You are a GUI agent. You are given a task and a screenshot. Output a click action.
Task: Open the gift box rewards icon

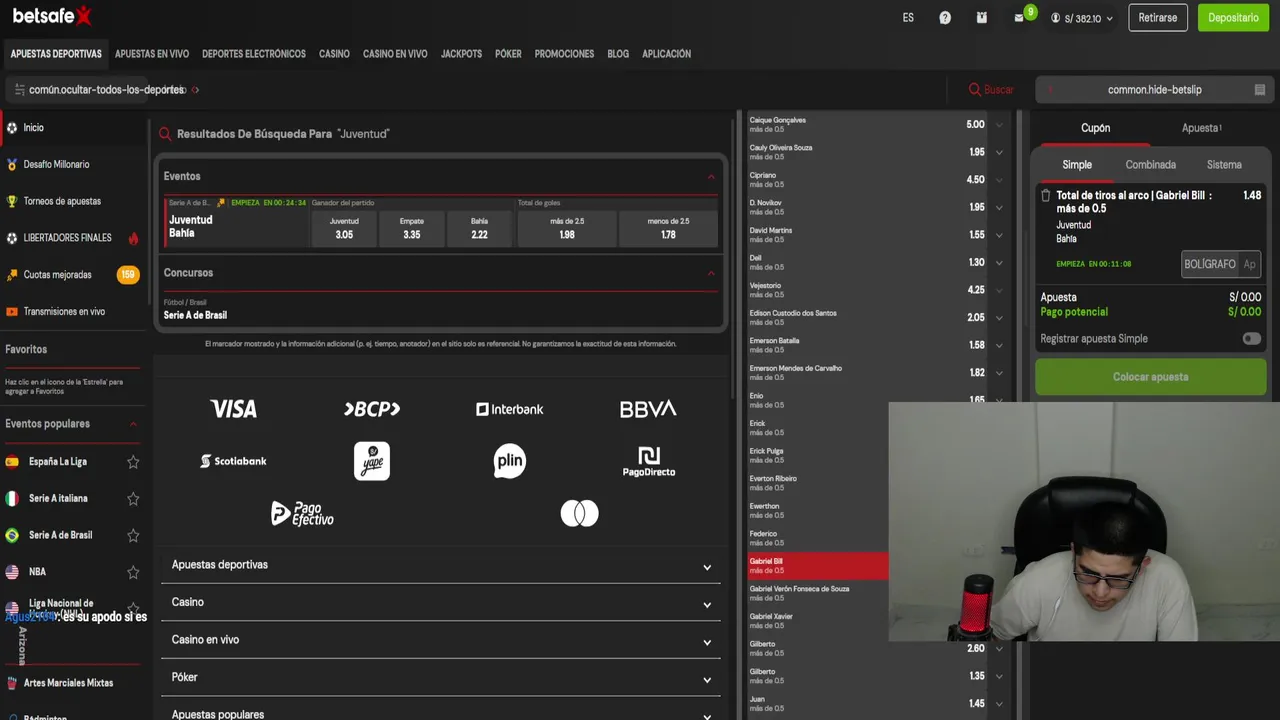(x=982, y=18)
